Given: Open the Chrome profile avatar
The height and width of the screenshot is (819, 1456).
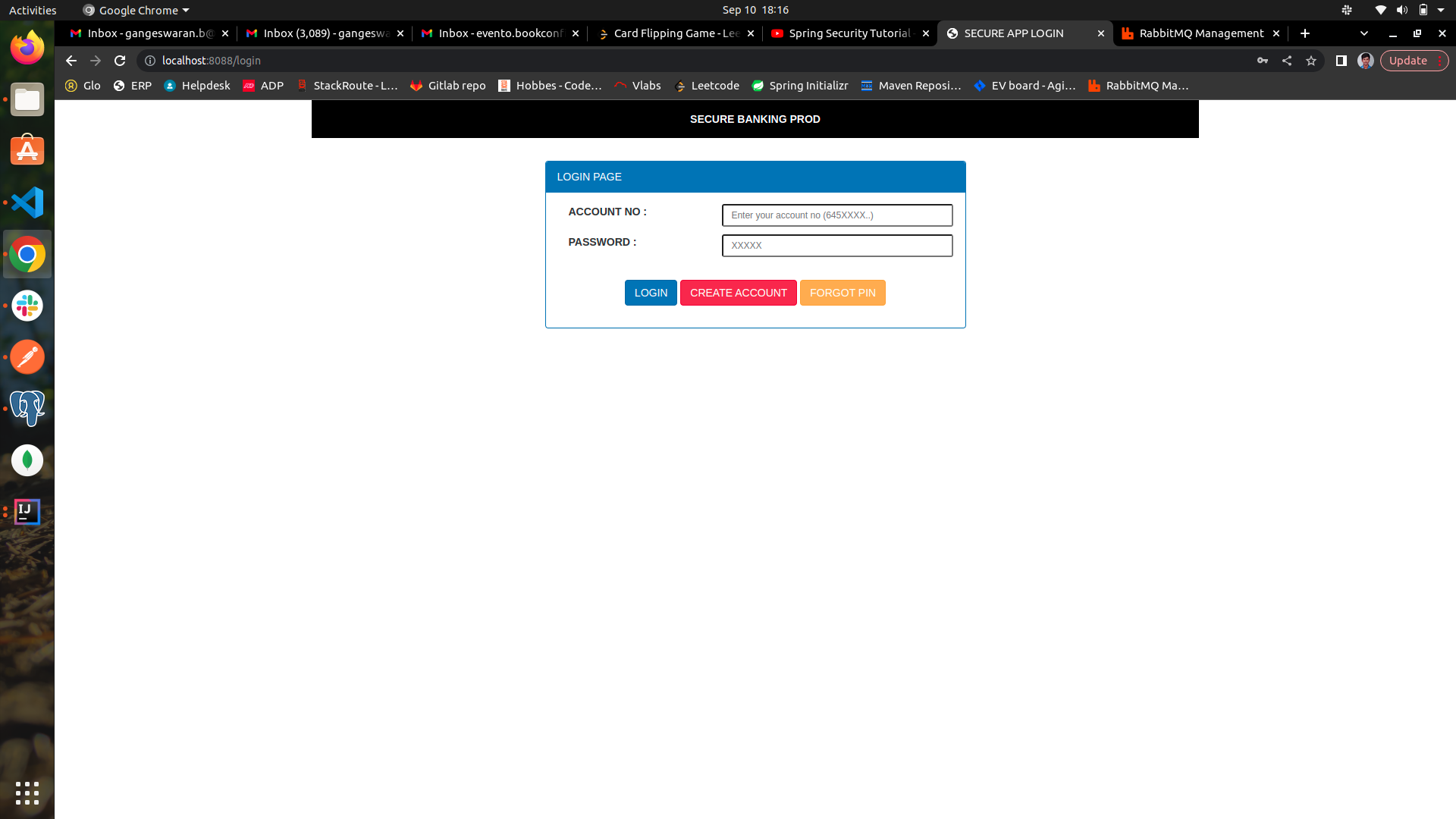Looking at the screenshot, I should pyautogui.click(x=1366, y=61).
